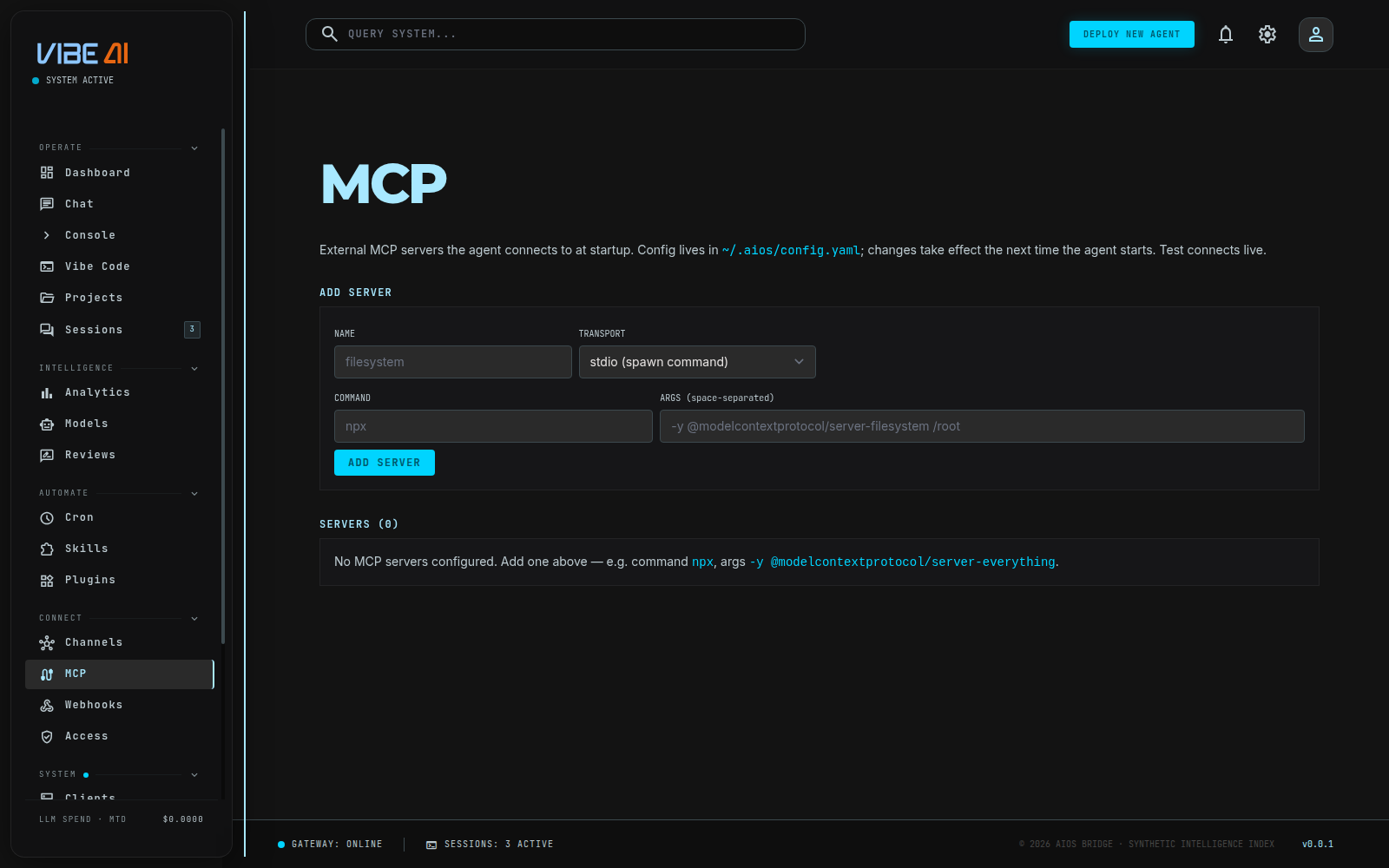
Task: Click the Reviews icon
Action: tap(47, 455)
